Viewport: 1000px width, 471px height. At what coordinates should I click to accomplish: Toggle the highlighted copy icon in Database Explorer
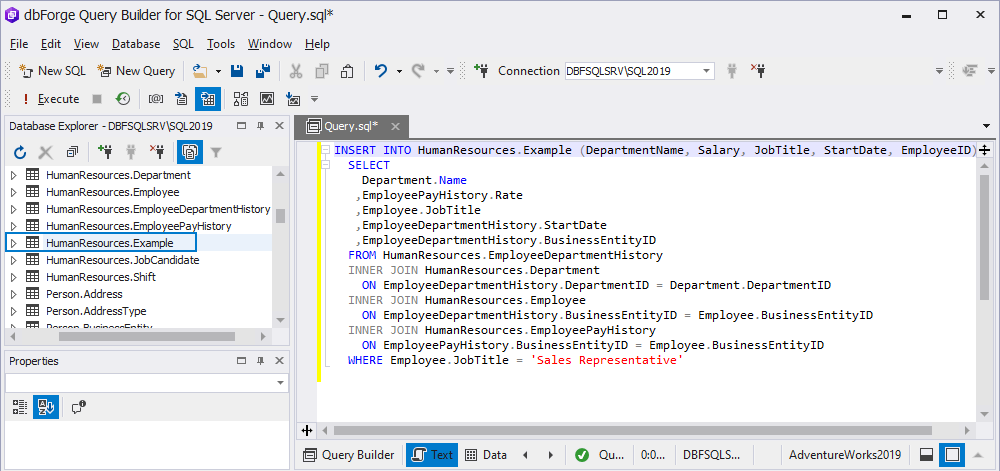click(189, 152)
